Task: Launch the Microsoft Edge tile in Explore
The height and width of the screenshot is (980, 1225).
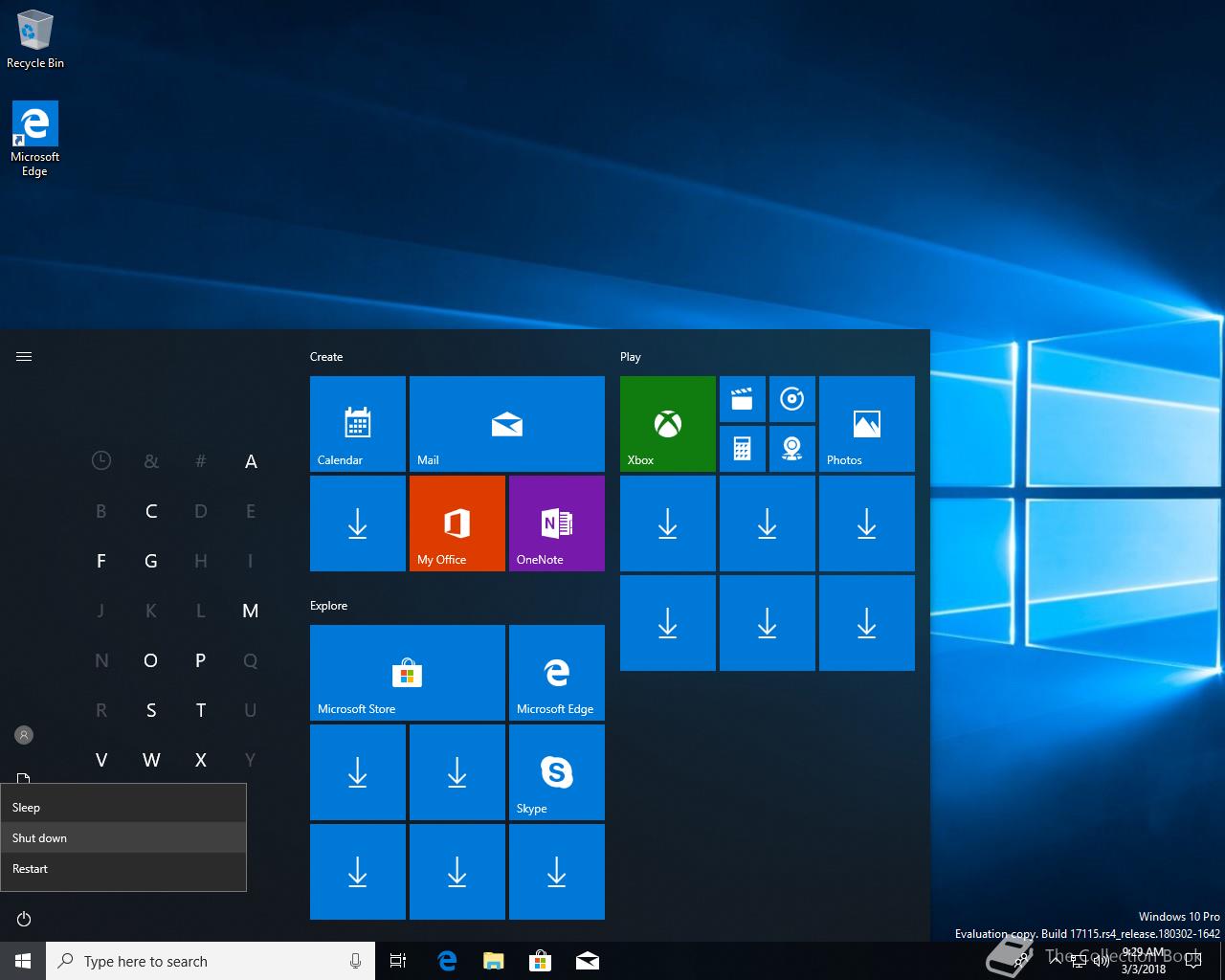Action: pyautogui.click(x=557, y=673)
